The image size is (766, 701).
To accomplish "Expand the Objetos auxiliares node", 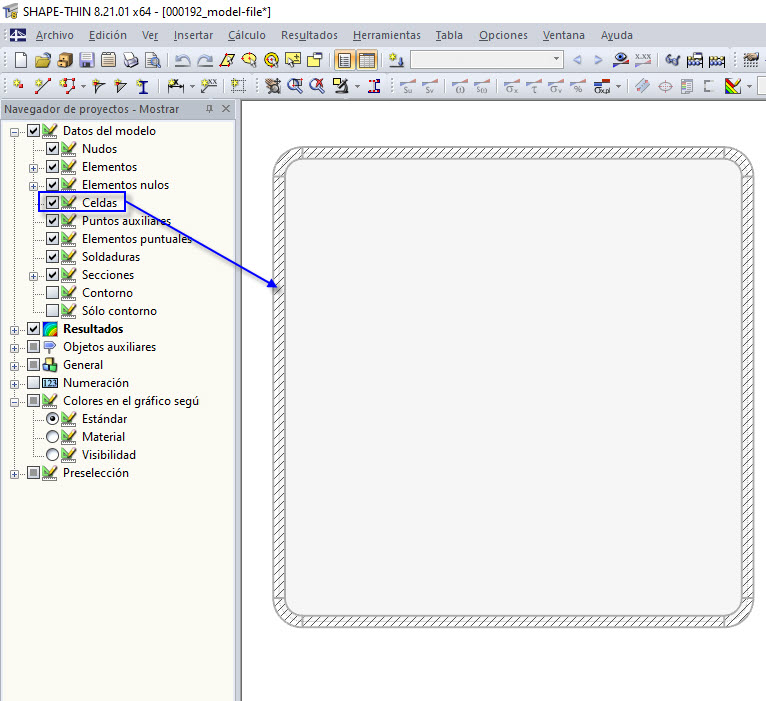I will click(15, 348).
